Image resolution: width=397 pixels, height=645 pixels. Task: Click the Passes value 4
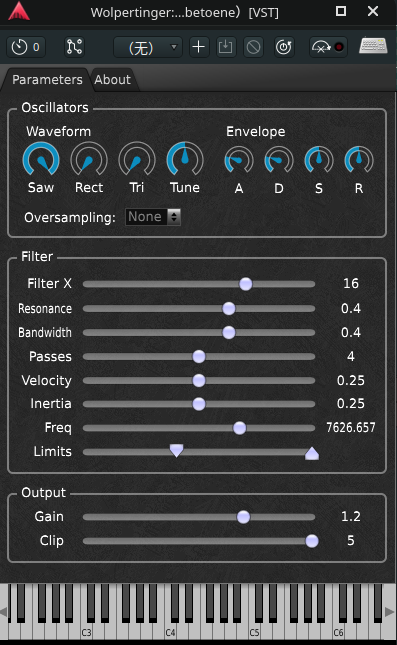351,356
